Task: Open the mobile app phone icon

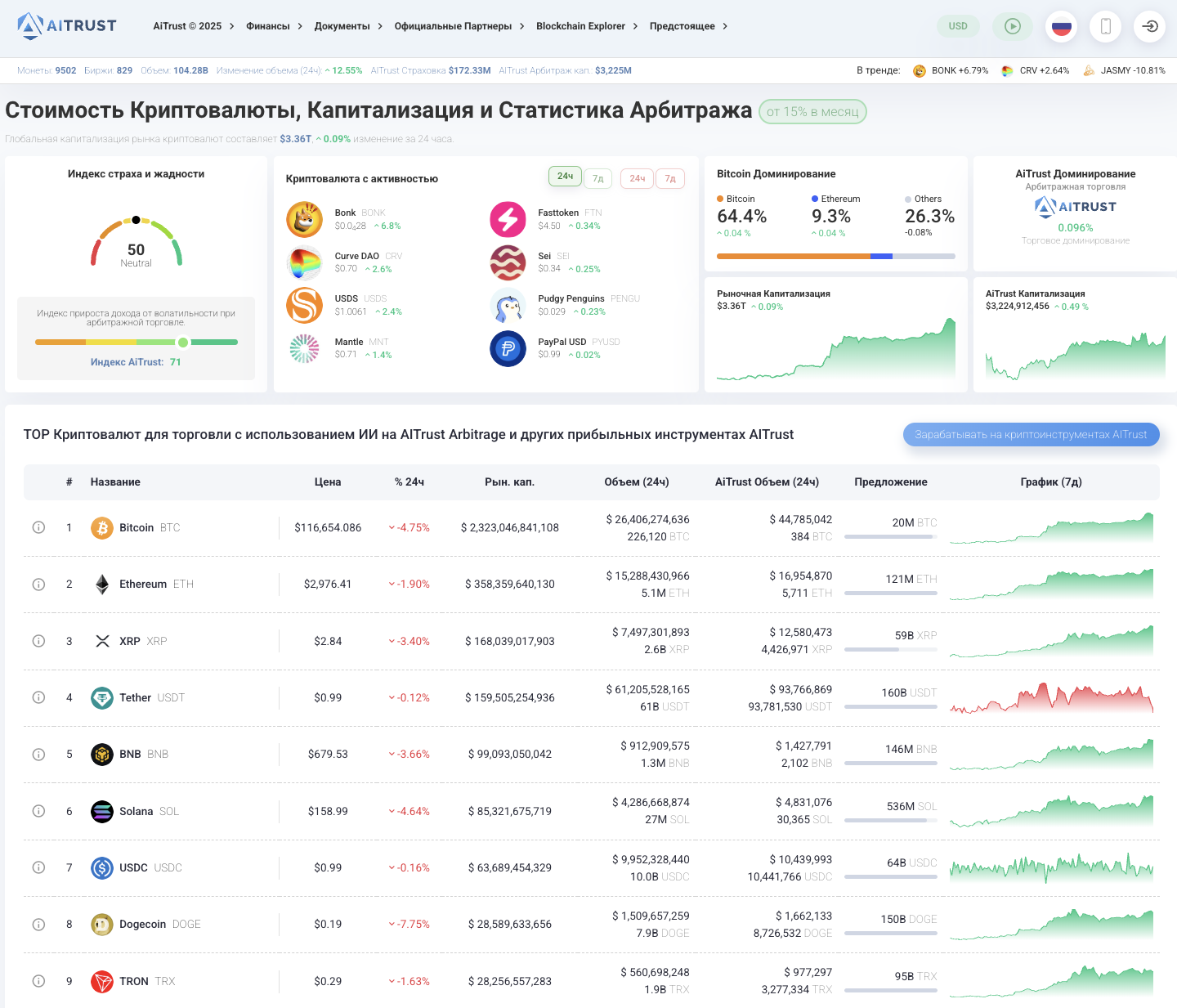Action: (x=1105, y=26)
